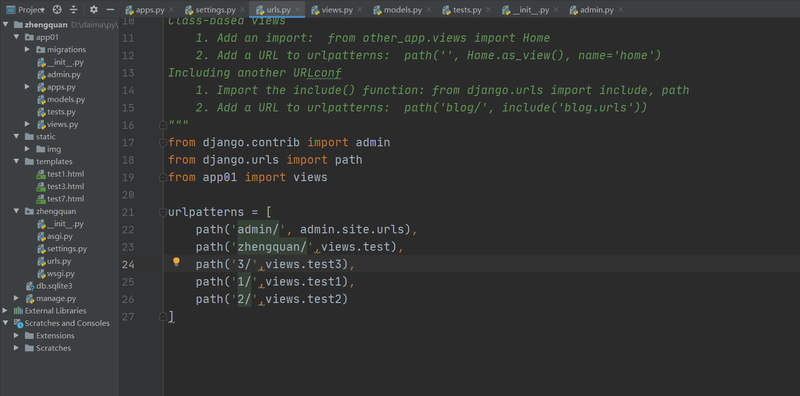Select admin.py under app01
The height and width of the screenshot is (396, 800).
click(60, 75)
